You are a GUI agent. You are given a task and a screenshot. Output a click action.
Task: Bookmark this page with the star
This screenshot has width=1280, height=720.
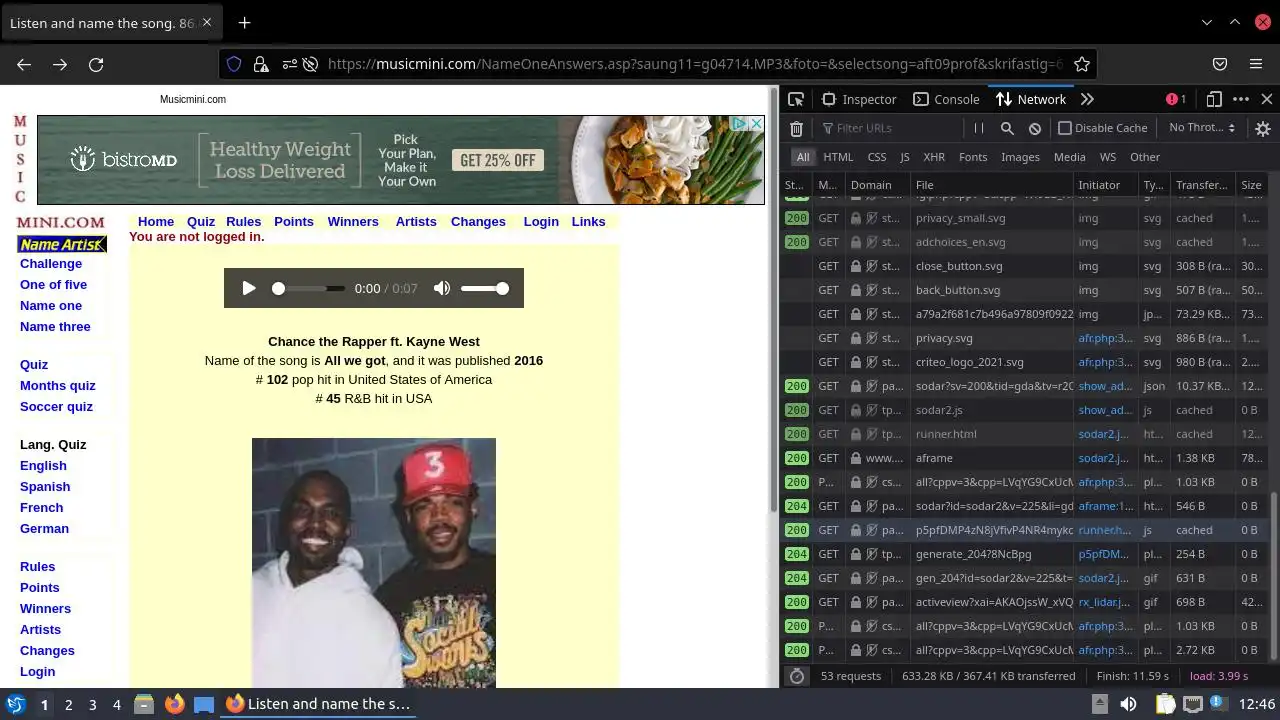[x=1082, y=64]
